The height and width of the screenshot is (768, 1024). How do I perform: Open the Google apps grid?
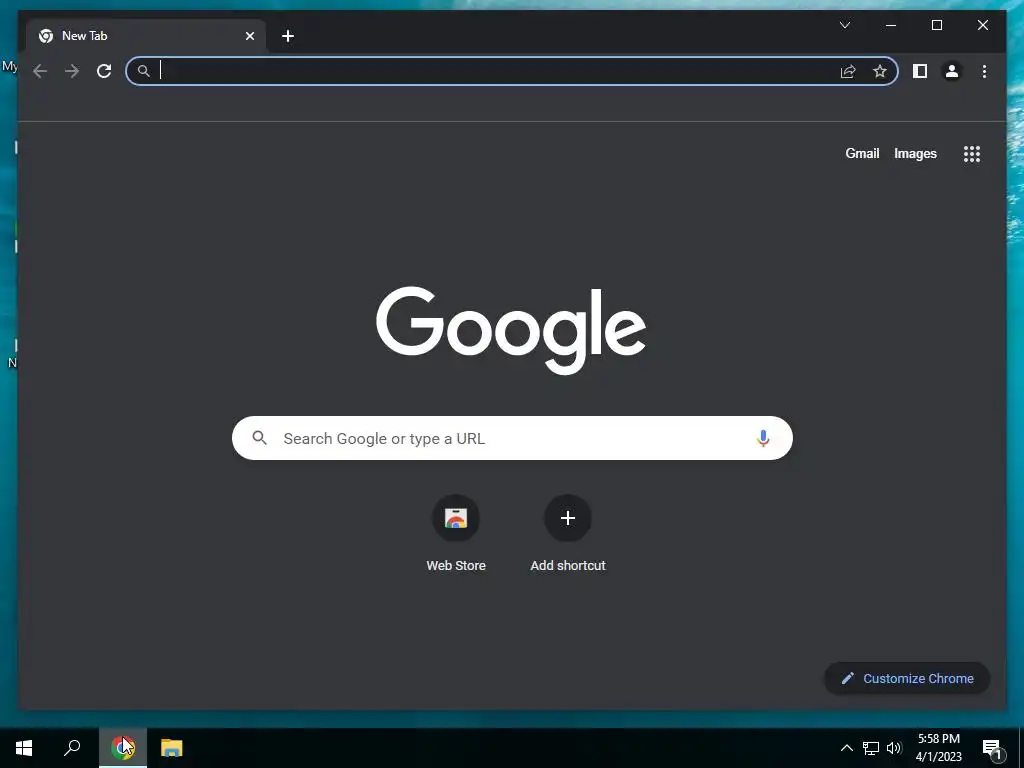pyautogui.click(x=972, y=154)
